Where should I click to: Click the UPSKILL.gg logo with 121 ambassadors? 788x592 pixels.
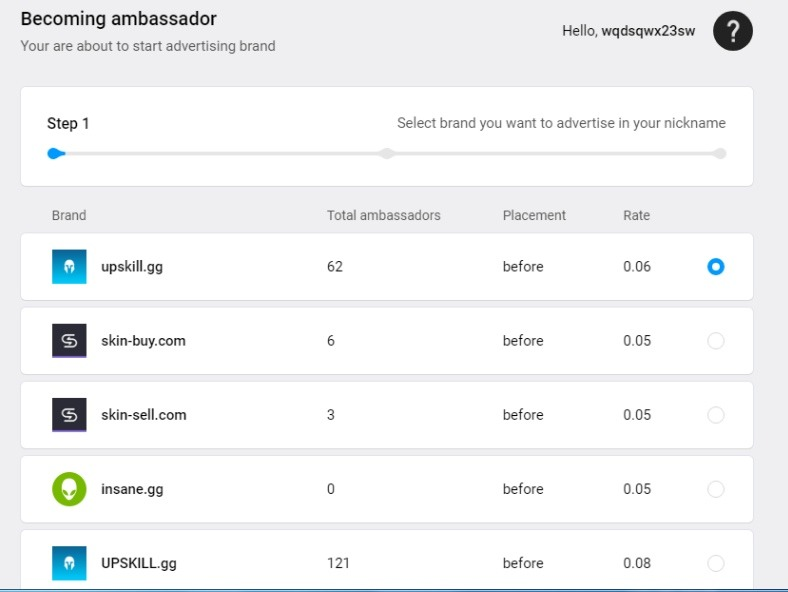(x=69, y=563)
